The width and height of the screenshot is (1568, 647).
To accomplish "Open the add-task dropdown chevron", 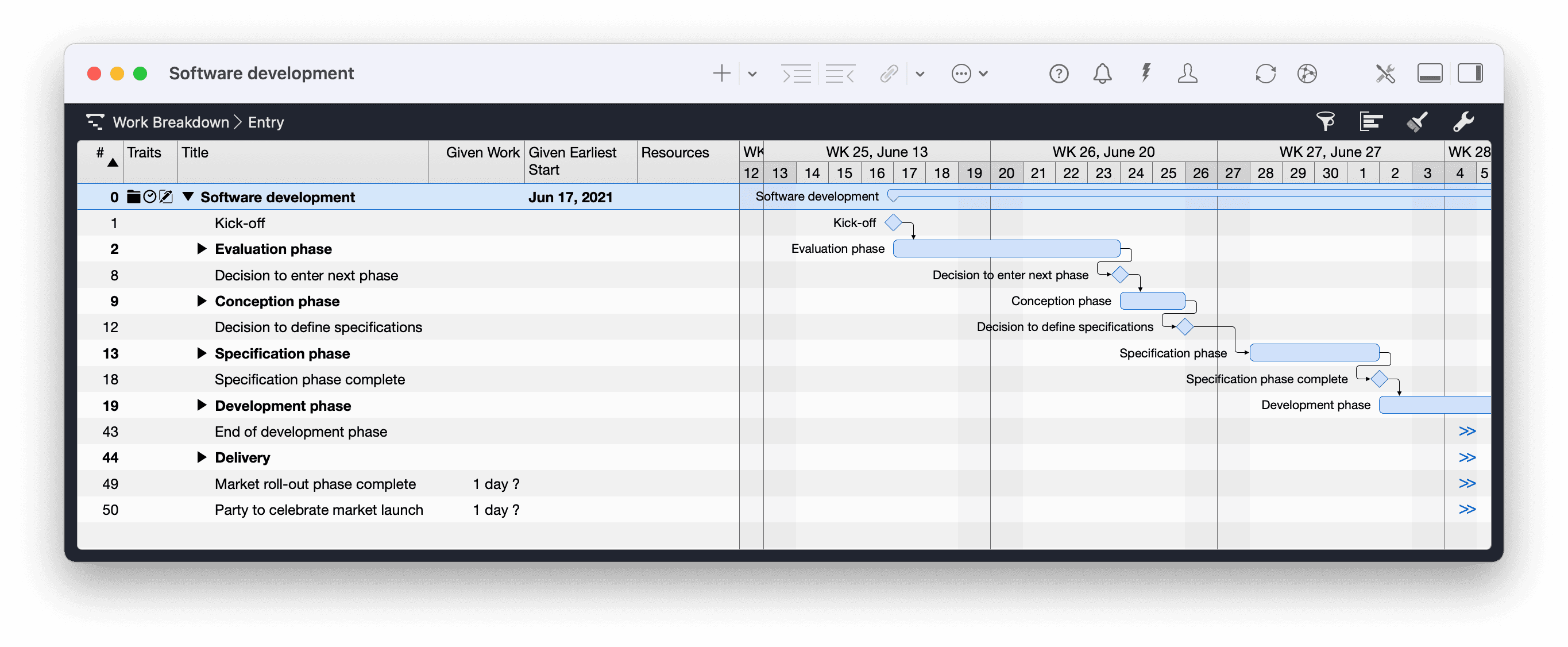I will 752,73.
